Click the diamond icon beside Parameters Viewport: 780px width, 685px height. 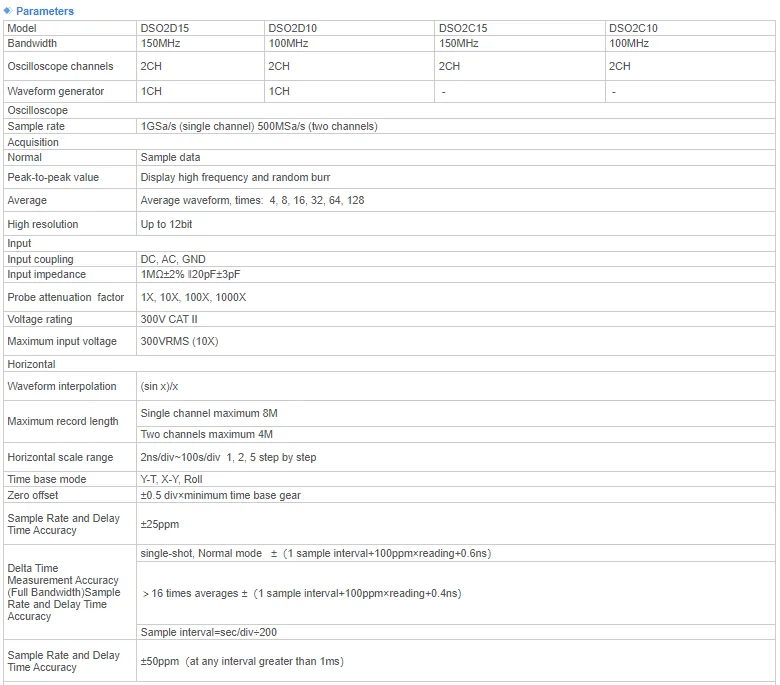click(x=7, y=10)
